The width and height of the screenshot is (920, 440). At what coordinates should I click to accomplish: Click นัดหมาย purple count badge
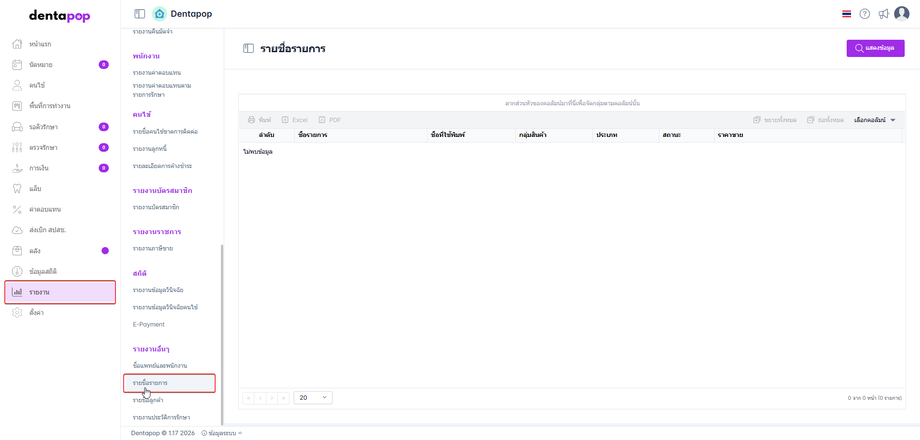(x=104, y=65)
